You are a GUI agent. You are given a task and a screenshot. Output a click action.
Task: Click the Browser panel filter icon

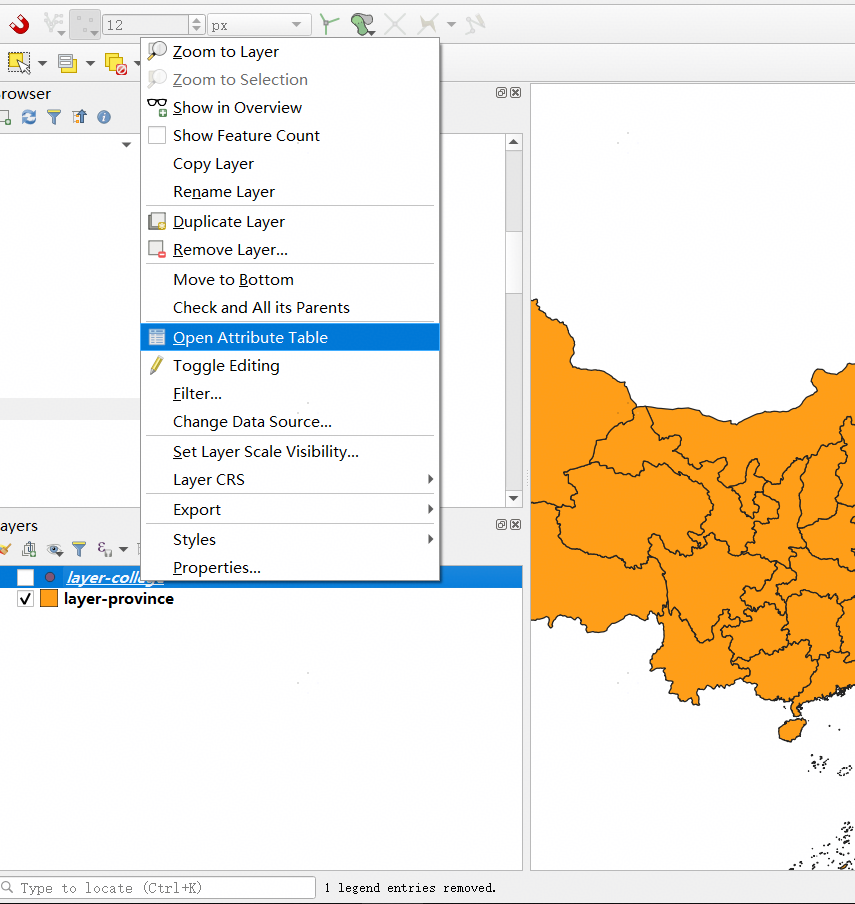[x=54, y=117]
